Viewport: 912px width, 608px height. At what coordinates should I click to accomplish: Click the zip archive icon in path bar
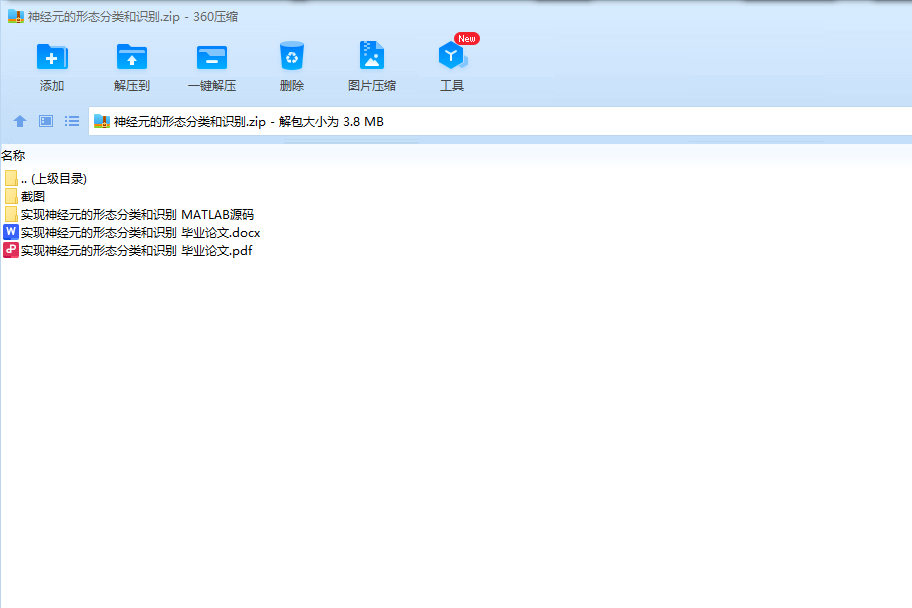point(102,121)
